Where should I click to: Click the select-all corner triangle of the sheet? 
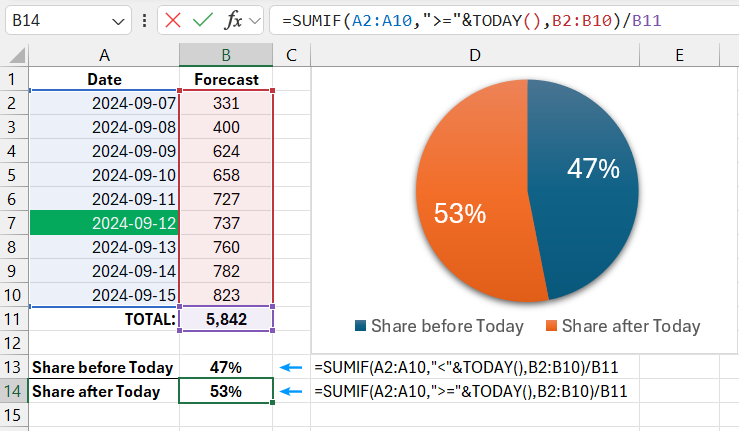point(15,56)
